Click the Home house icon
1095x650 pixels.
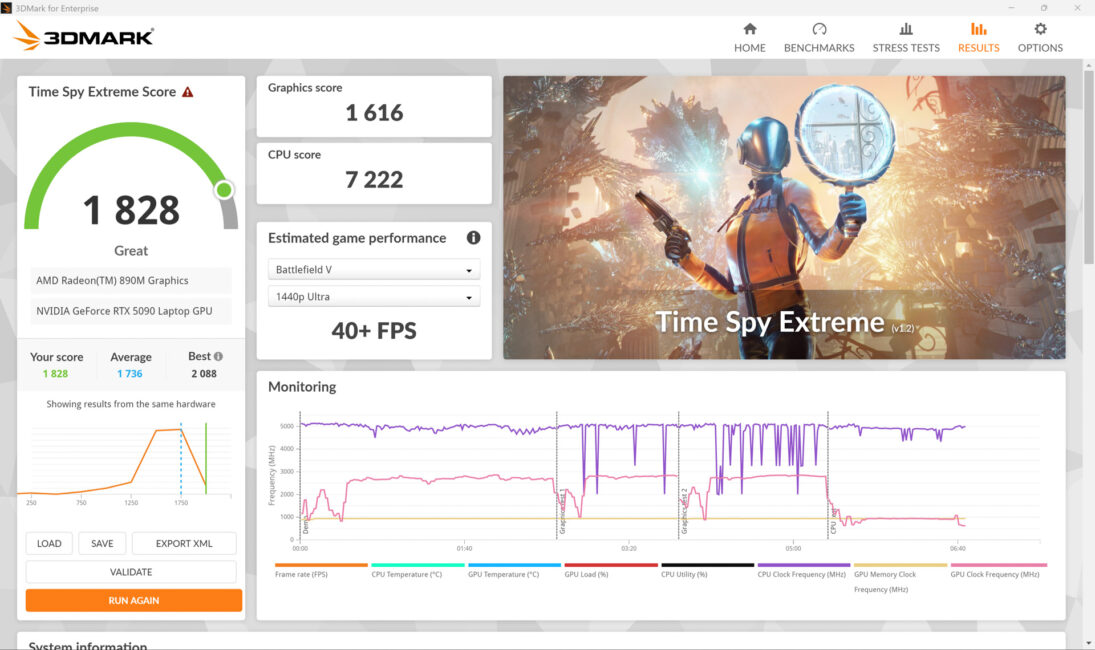(x=749, y=29)
